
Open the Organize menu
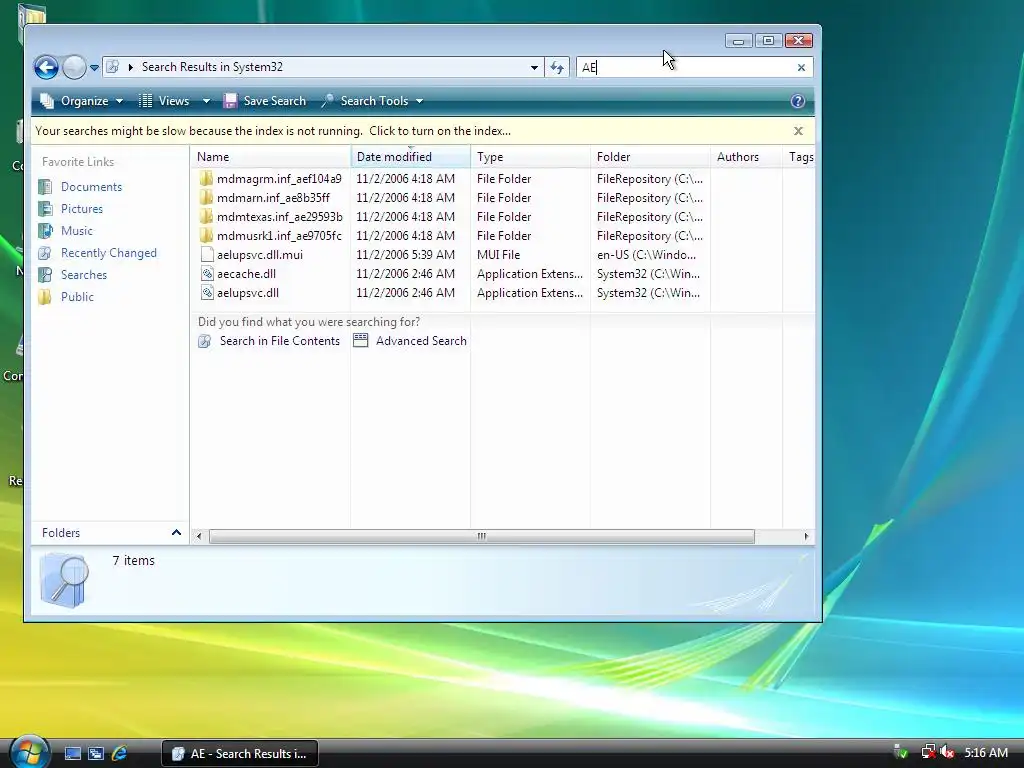coord(82,101)
